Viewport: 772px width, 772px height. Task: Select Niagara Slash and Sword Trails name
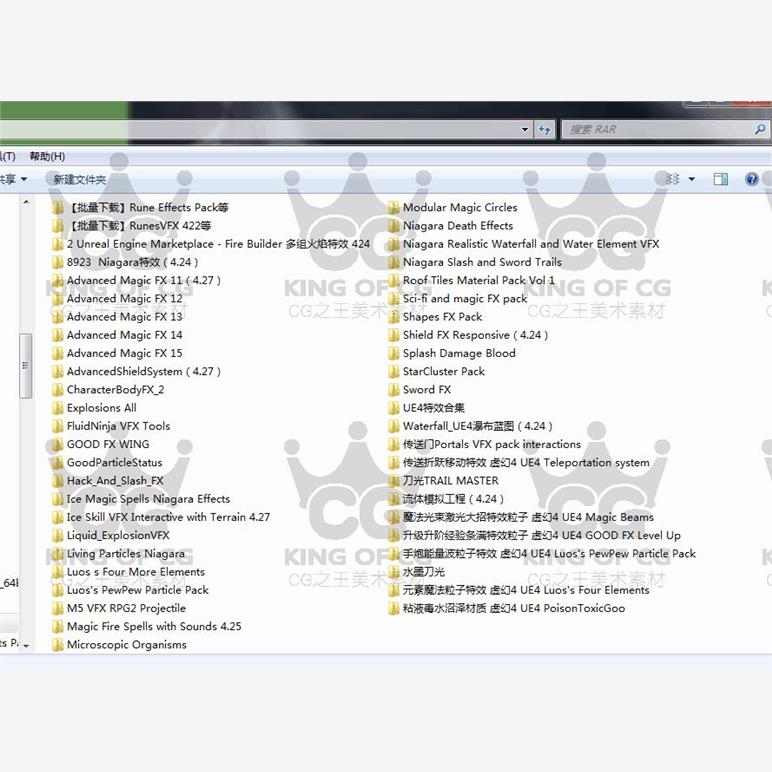[482, 262]
